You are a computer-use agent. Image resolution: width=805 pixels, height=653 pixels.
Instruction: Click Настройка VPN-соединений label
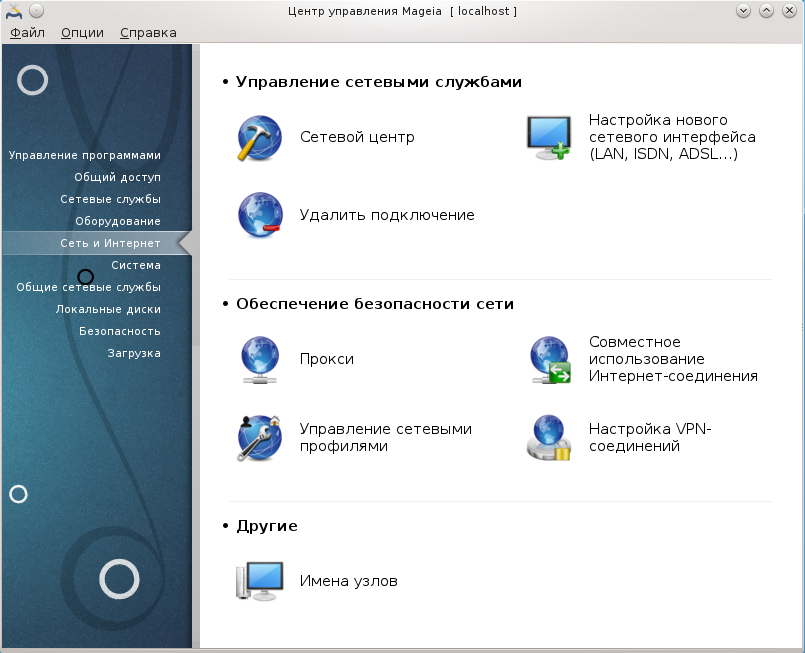coord(650,437)
